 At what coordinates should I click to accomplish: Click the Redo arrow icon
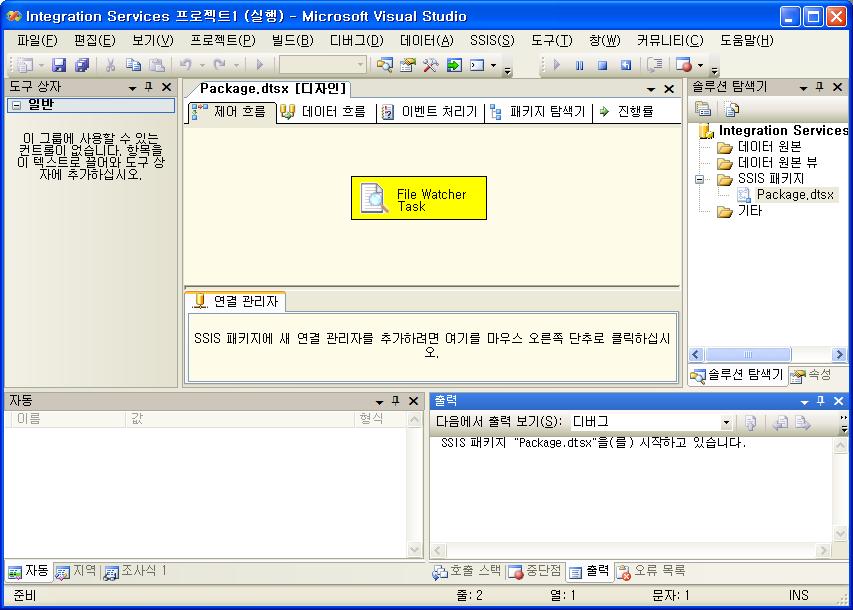tap(220, 65)
